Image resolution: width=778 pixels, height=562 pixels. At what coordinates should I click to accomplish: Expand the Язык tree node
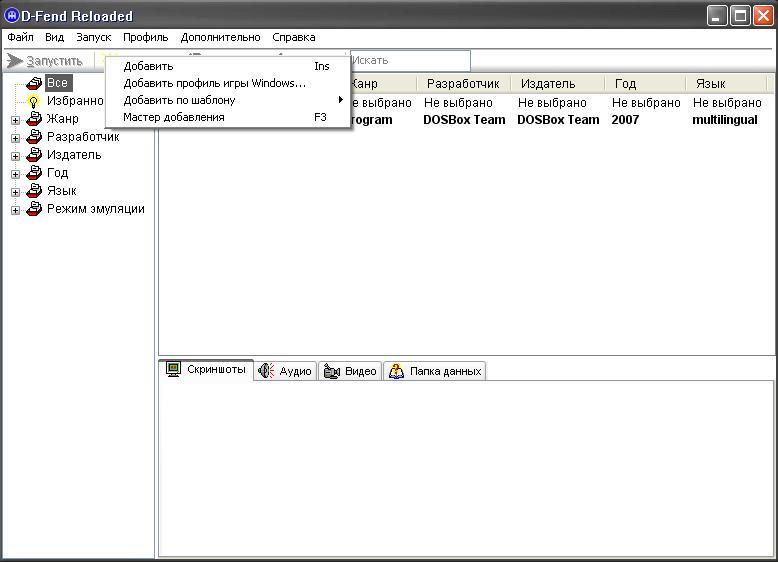coord(15,192)
